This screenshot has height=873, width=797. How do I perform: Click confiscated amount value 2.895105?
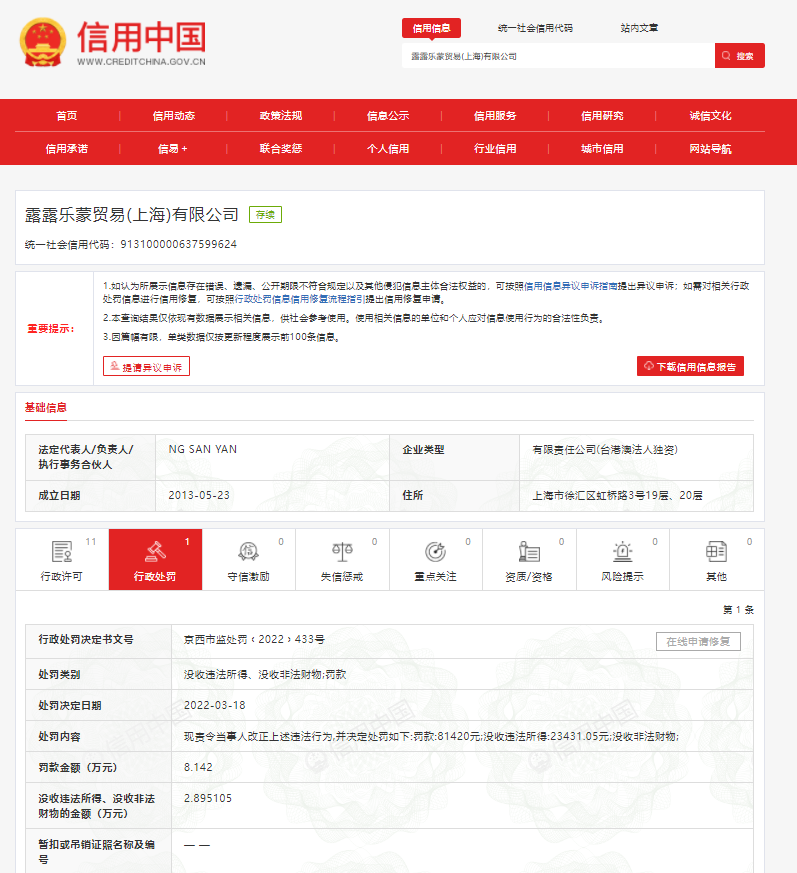click(208, 798)
